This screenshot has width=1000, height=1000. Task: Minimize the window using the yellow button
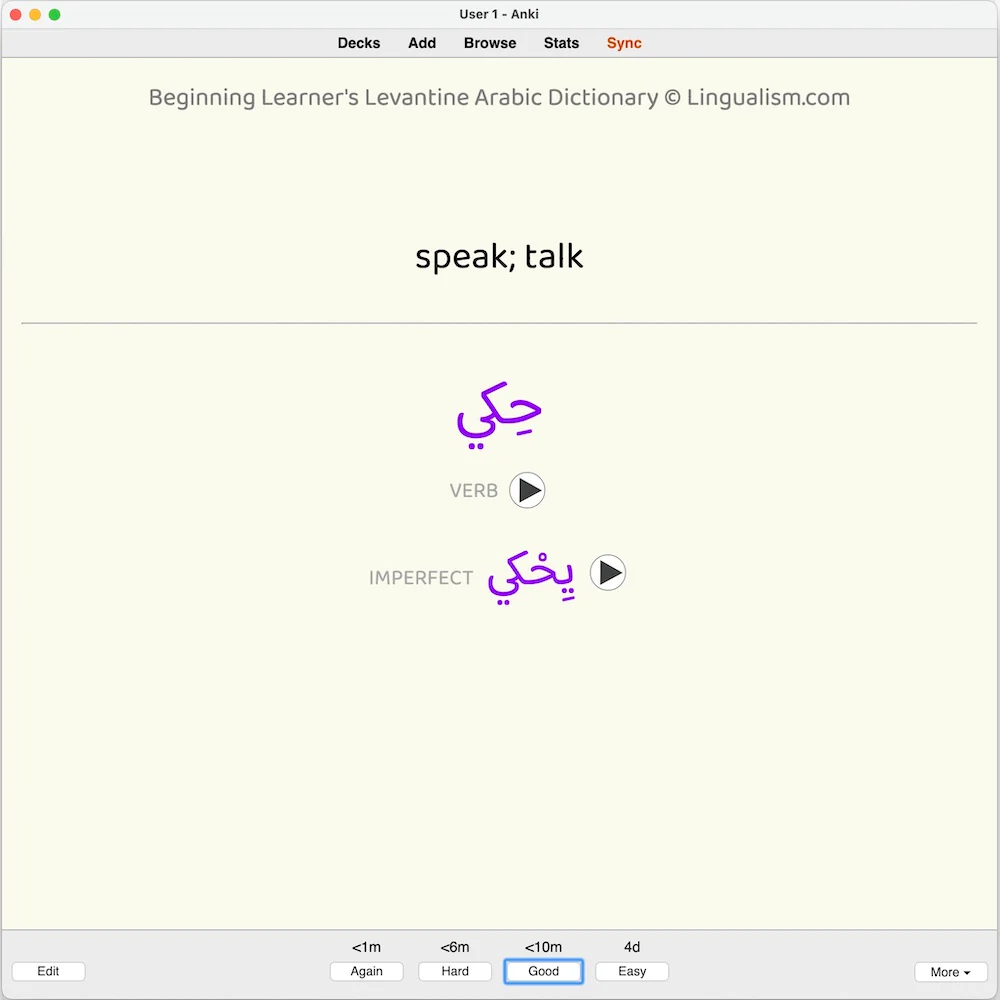point(35,15)
